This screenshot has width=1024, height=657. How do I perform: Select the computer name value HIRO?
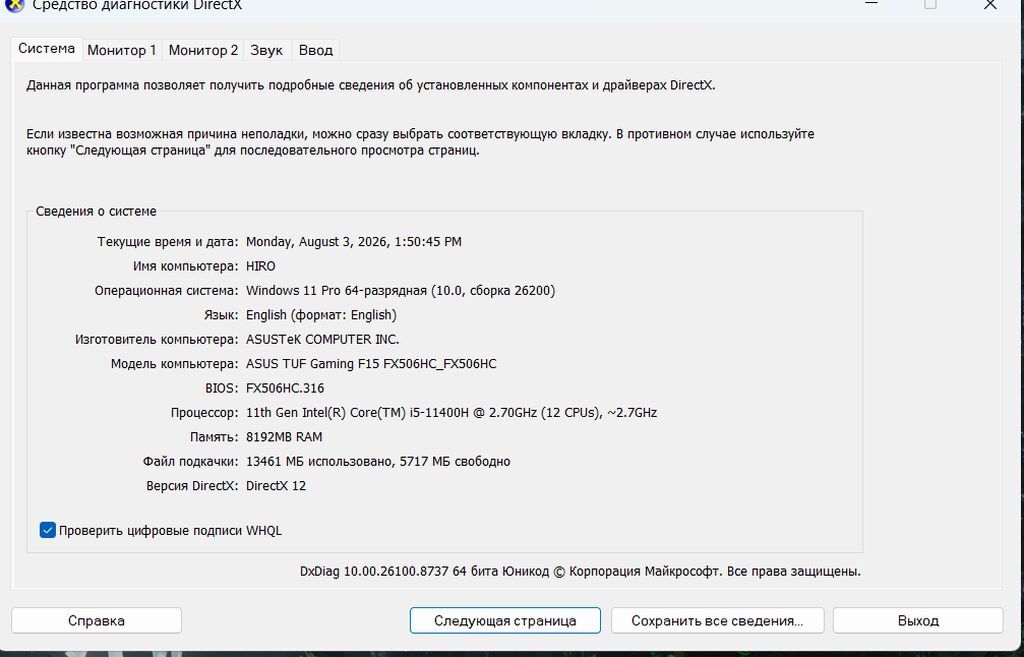click(261, 266)
